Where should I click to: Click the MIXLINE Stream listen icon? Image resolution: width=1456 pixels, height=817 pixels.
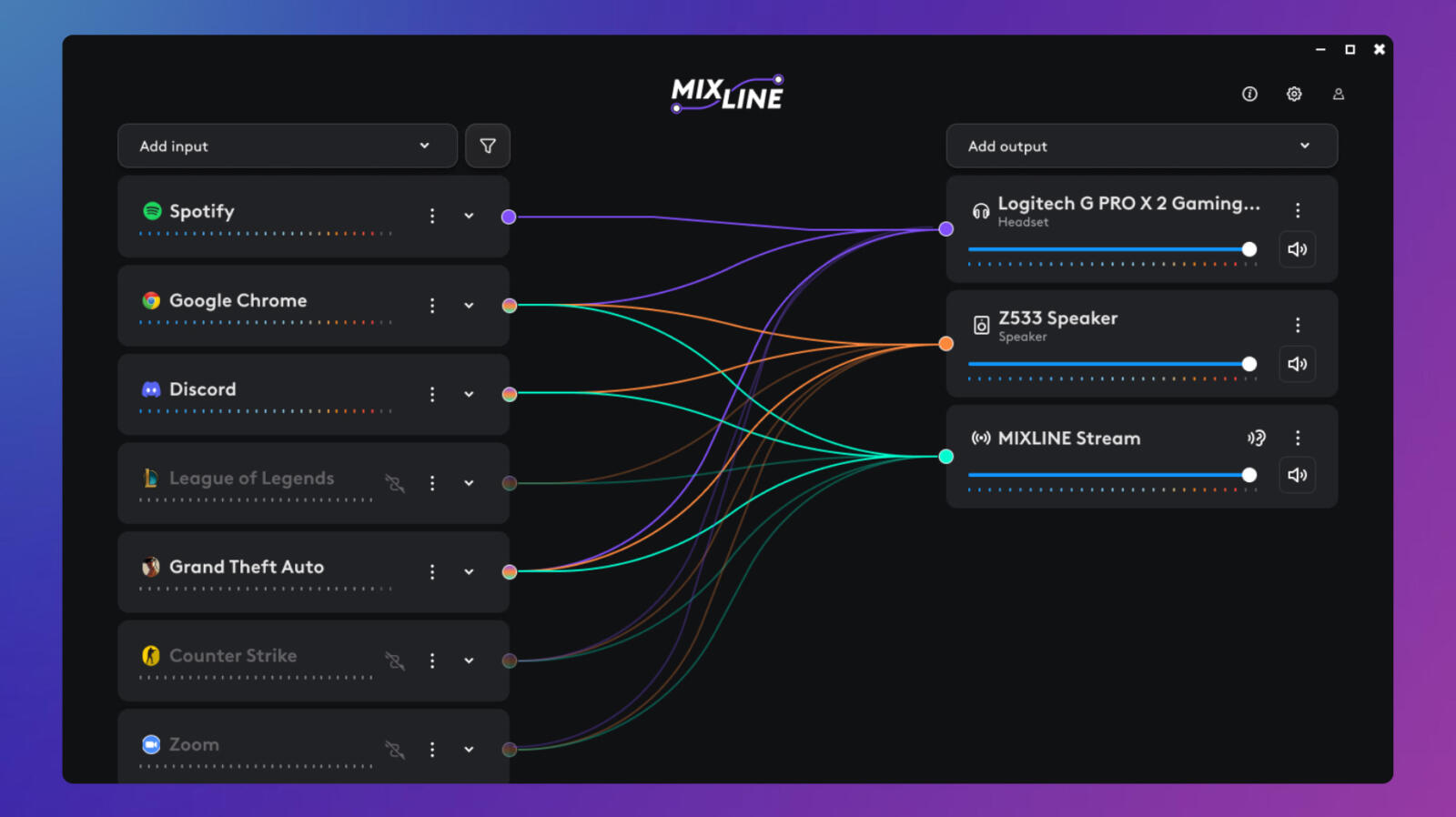[x=1257, y=438]
